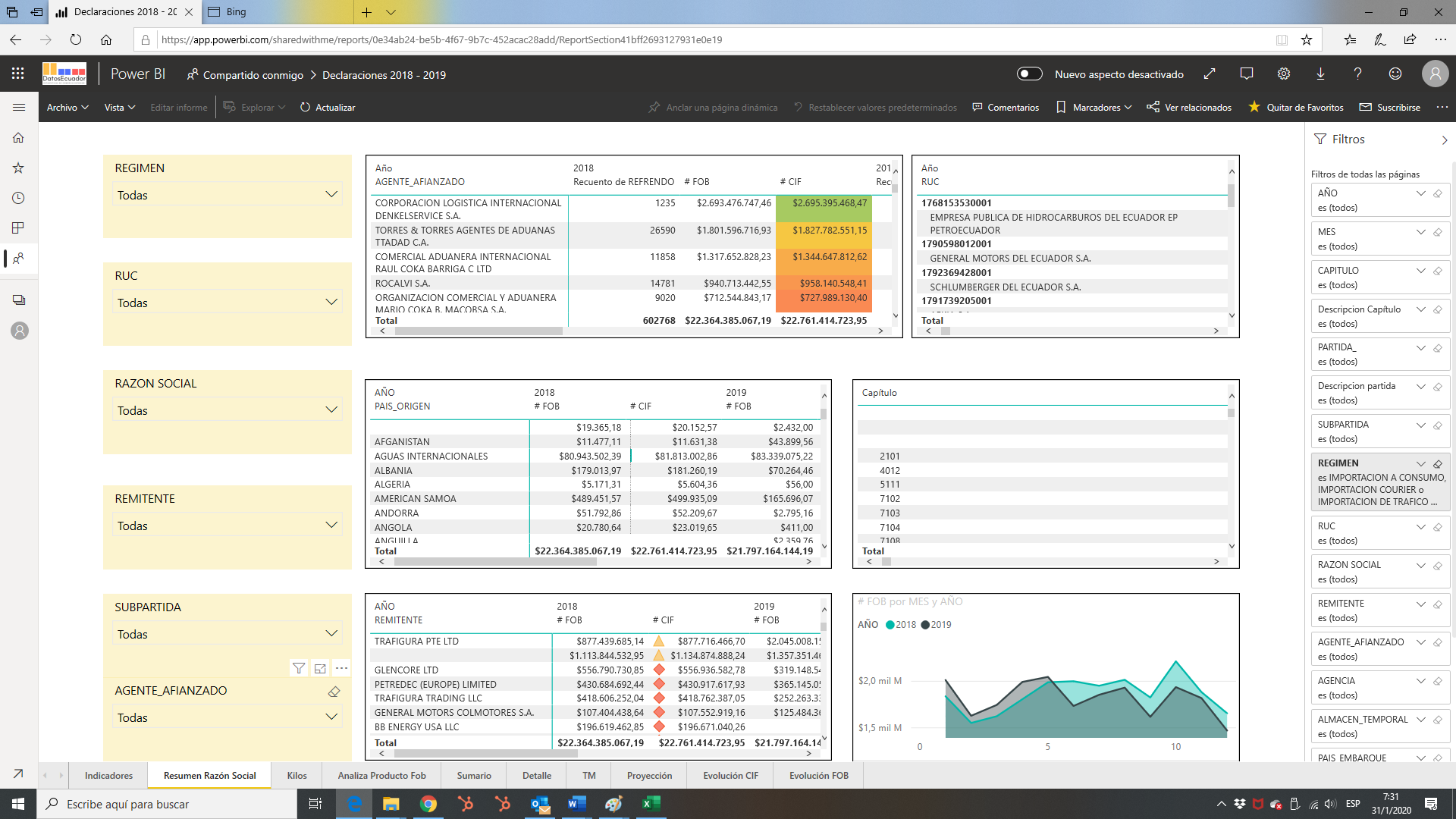Viewport: 1456px width, 819px height.
Task: Expand the MES filter card
Action: click(1421, 232)
